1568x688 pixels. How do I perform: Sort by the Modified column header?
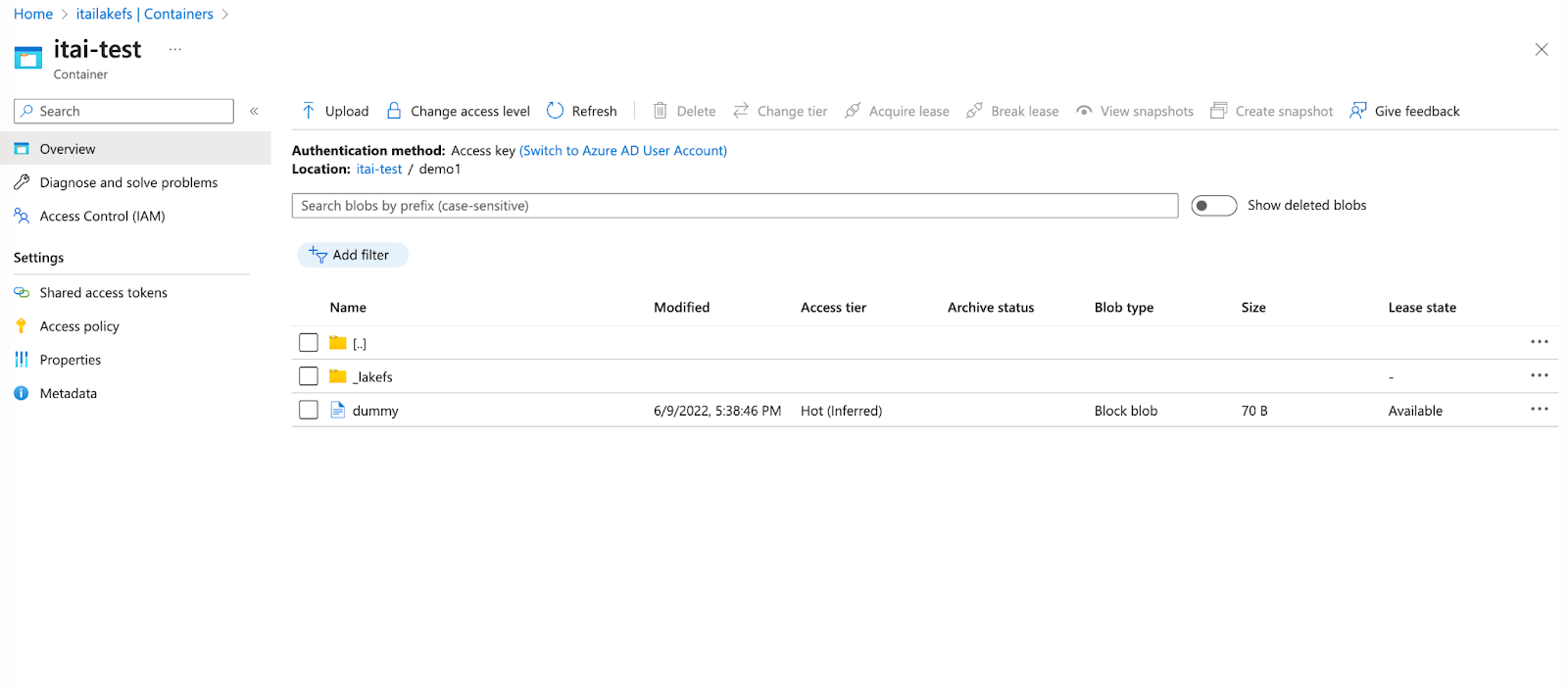(x=682, y=308)
